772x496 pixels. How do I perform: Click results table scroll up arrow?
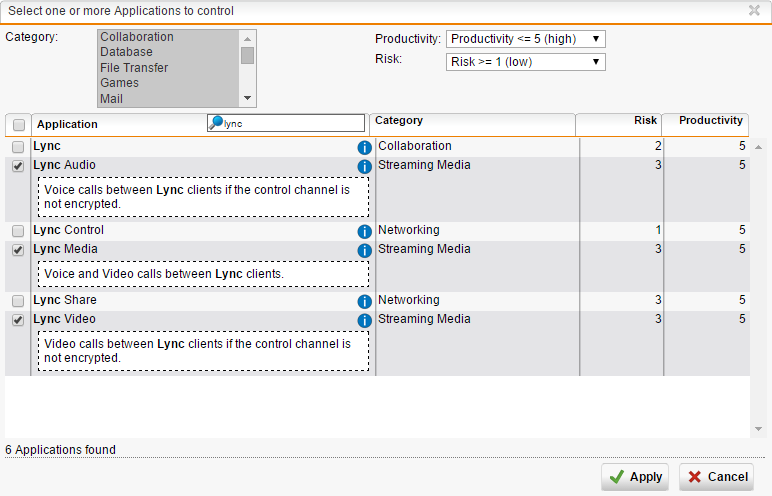coord(758,147)
